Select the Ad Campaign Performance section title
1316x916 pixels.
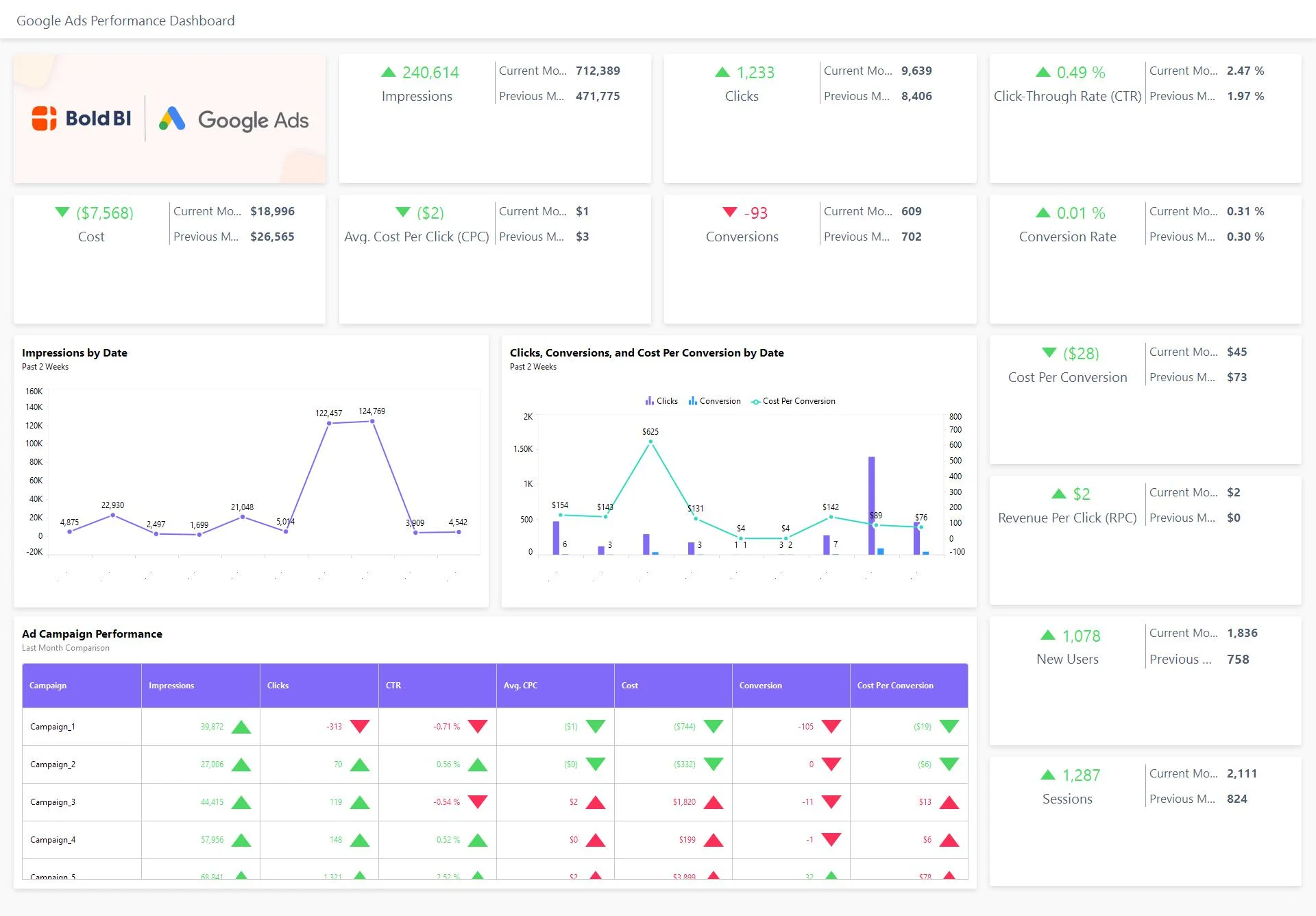coord(92,634)
